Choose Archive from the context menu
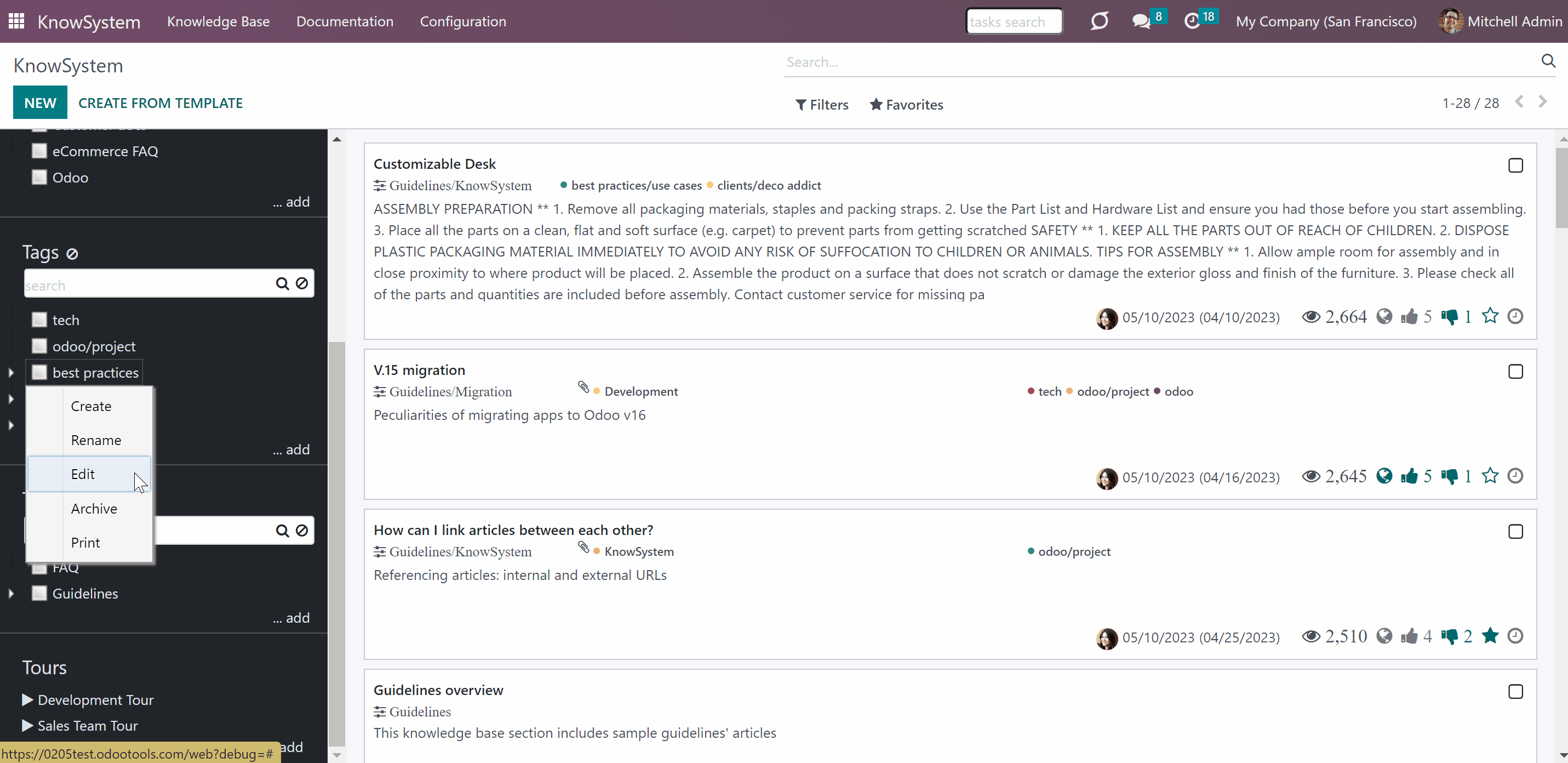 tap(89, 509)
